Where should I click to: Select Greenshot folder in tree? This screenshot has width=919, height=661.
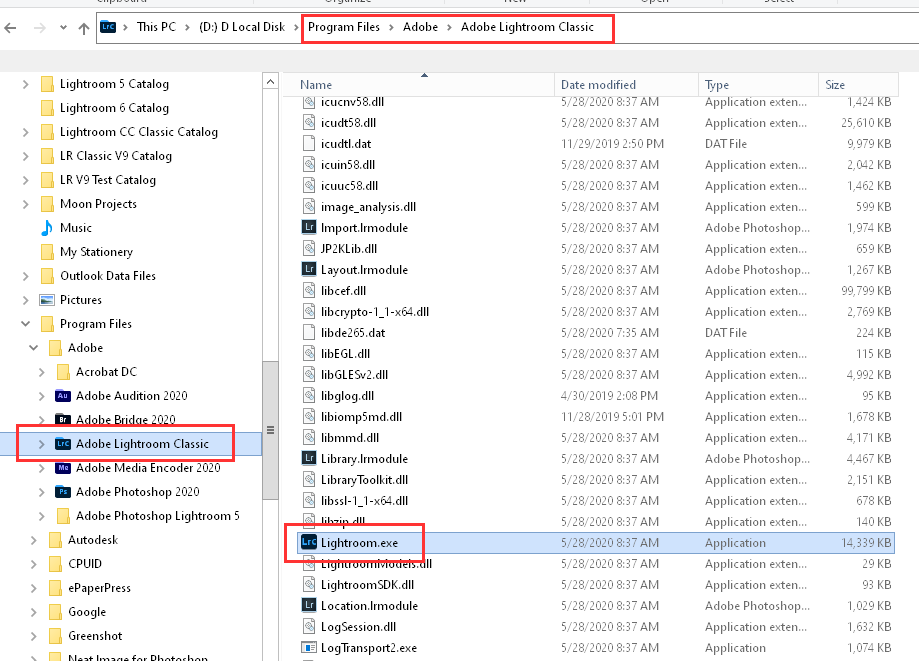pyautogui.click(x=95, y=636)
